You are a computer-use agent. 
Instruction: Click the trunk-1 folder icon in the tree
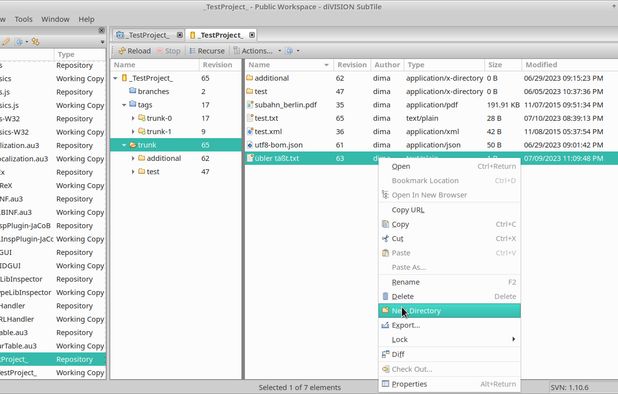(x=142, y=131)
